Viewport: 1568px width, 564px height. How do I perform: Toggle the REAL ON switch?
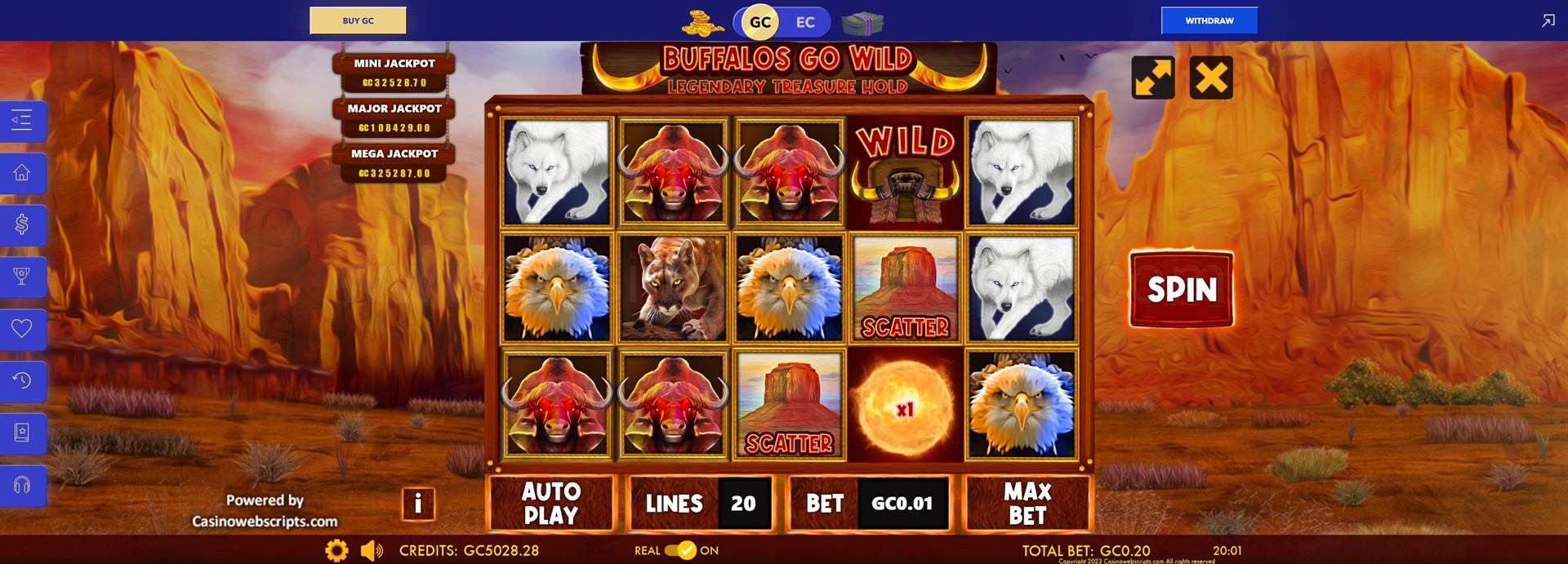679,551
